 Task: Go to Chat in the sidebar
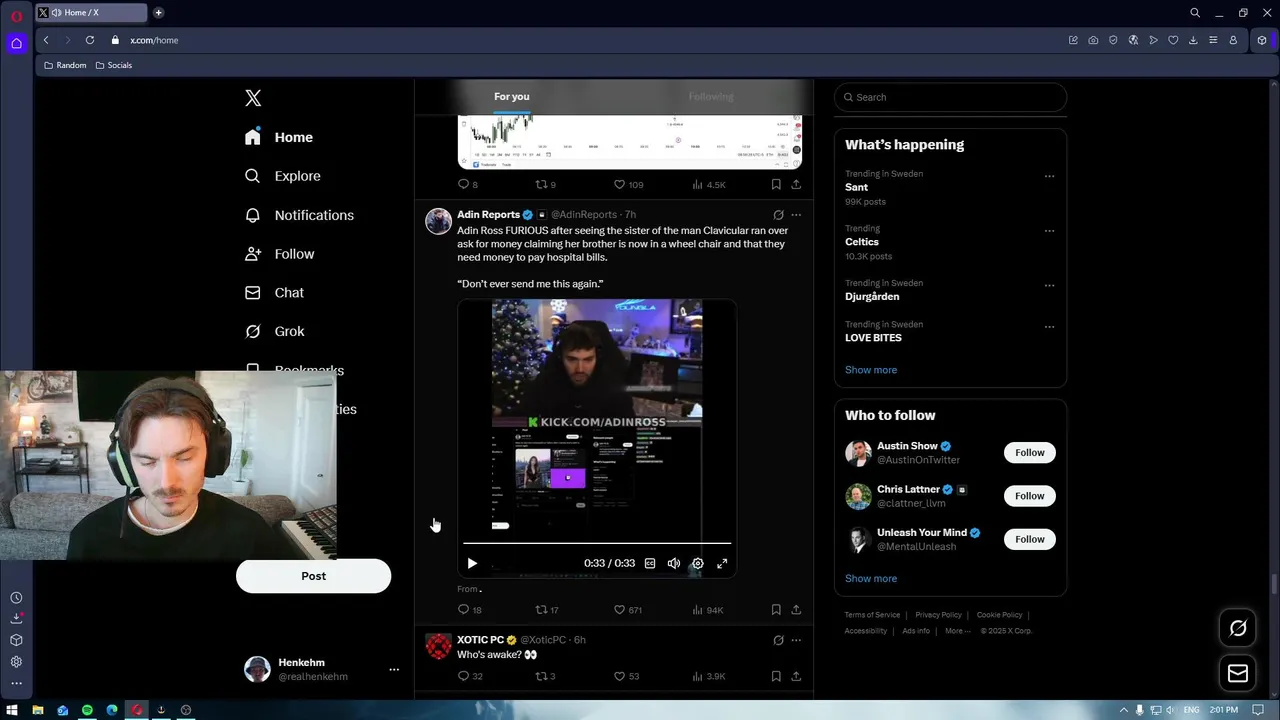(x=274, y=293)
